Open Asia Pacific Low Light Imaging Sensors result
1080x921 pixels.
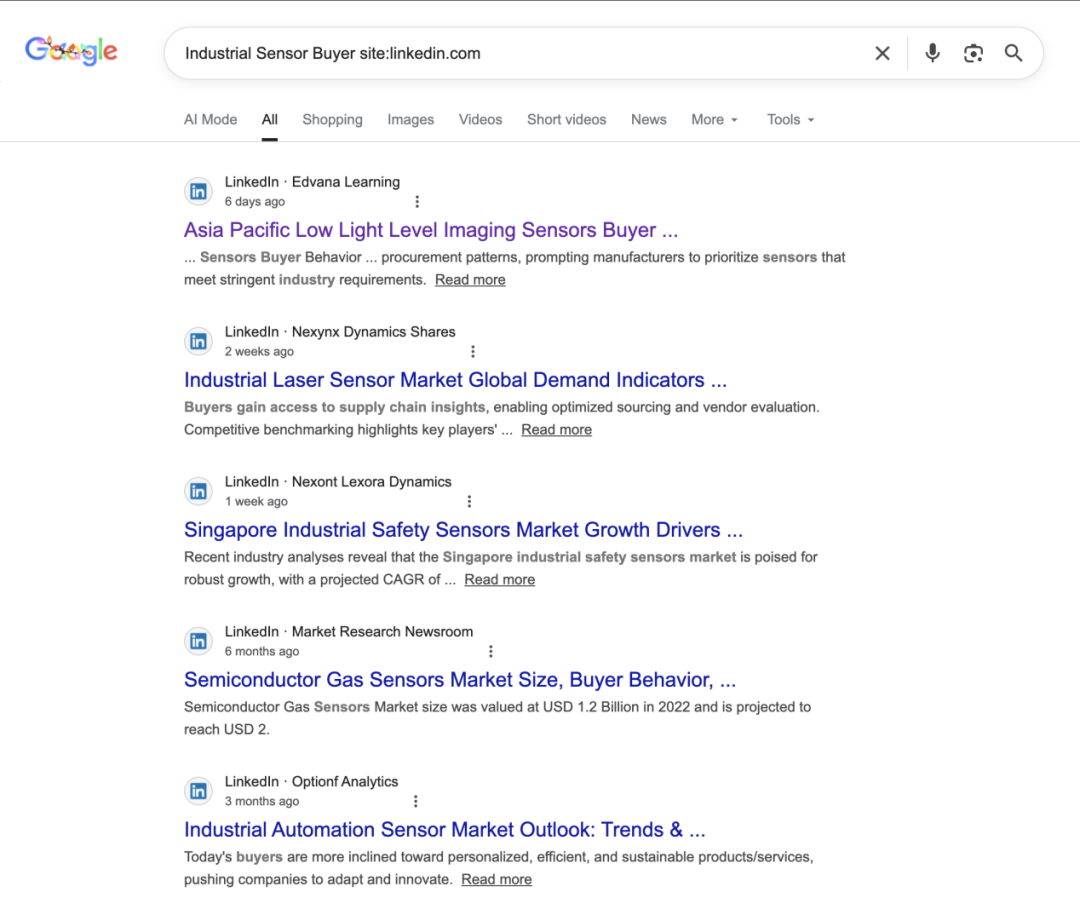click(431, 231)
